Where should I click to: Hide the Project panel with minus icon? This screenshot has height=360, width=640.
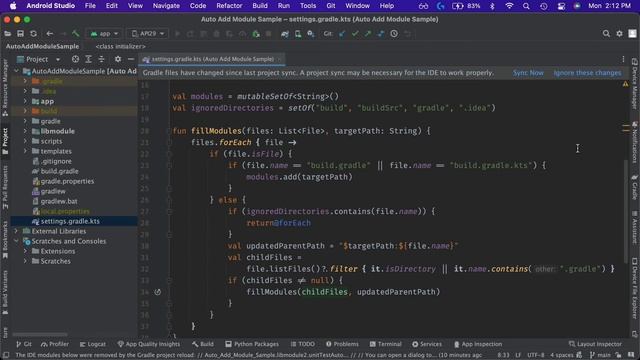tap(131, 59)
